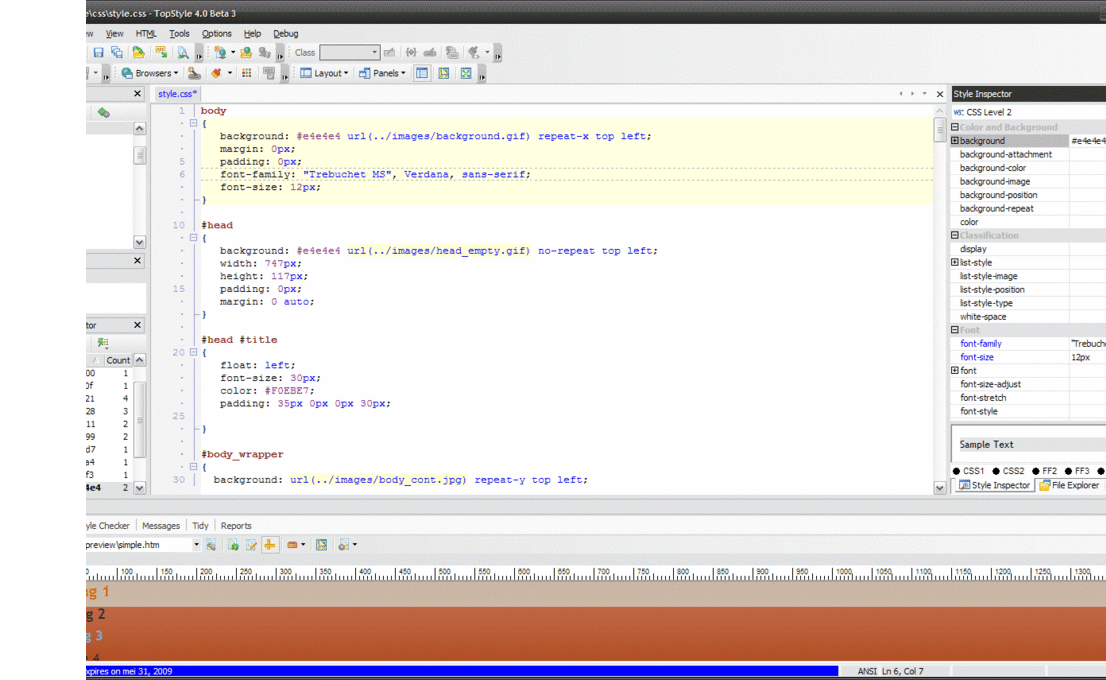Open the Help menu
Screen dimensions: 1106x680
tap(253, 33)
